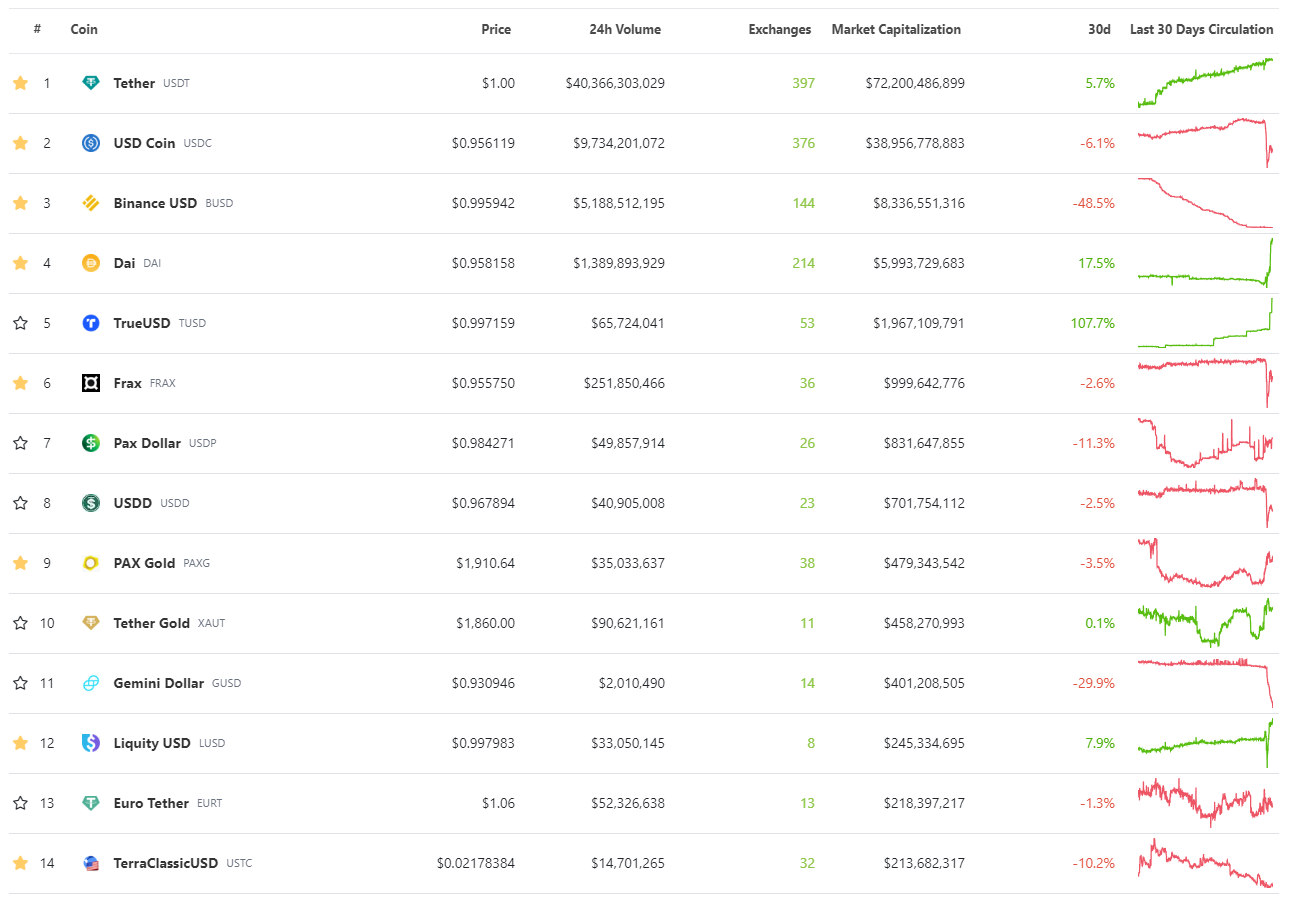Viewport: 1290px width, 897px height.
Task: Open the TerraClassicUSD name link
Action: point(166,863)
